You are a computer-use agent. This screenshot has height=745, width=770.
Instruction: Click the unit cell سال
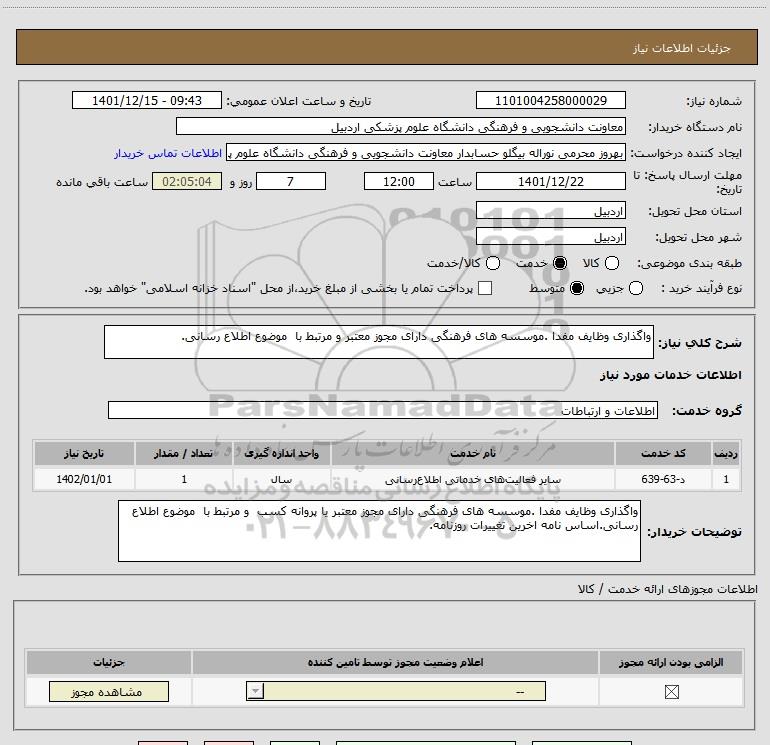click(x=281, y=479)
